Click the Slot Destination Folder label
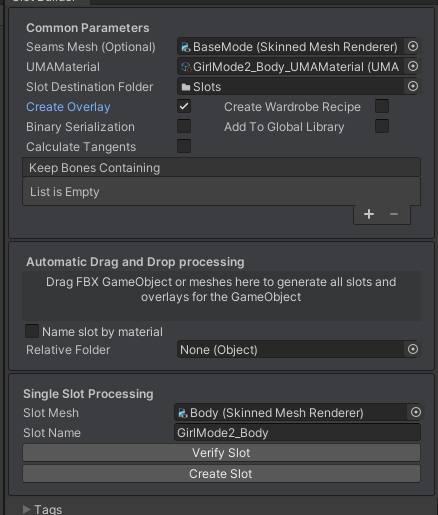 click(90, 87)
